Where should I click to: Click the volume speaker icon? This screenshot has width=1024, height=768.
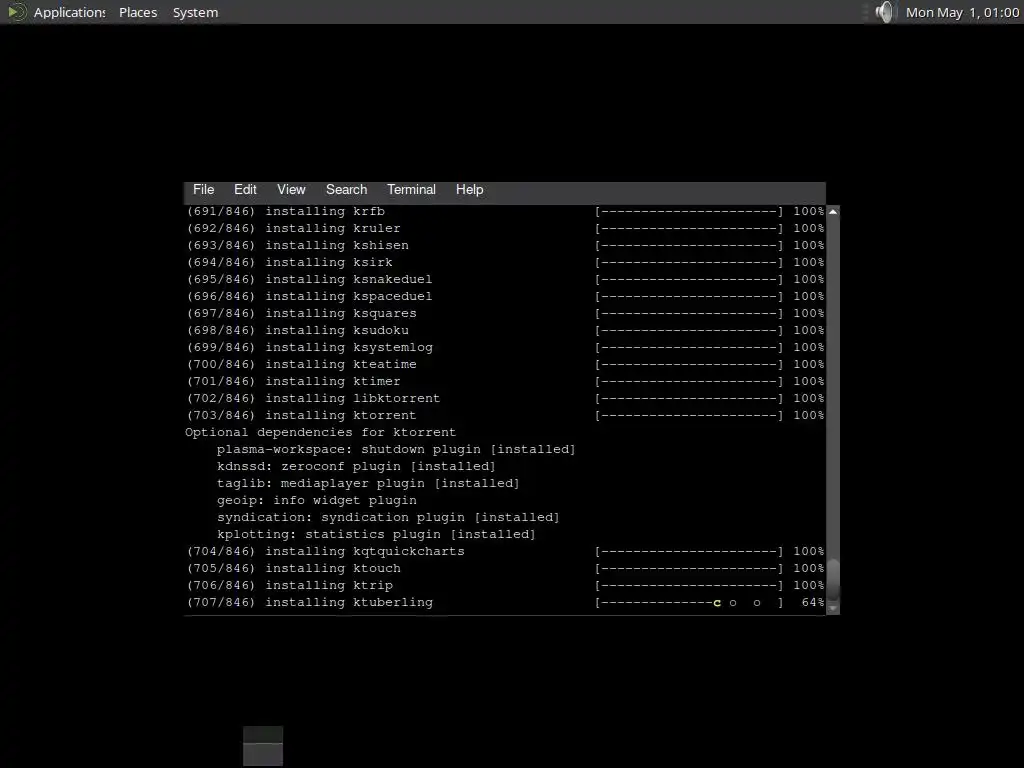point(885,12)
